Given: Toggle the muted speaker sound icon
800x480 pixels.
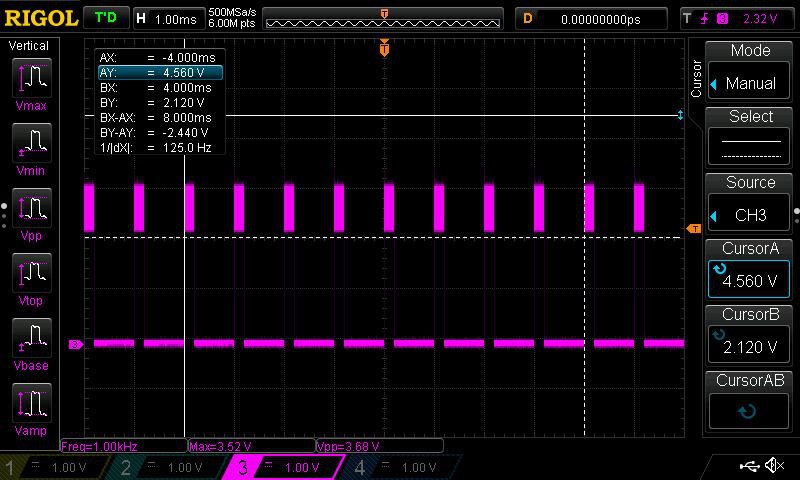Looking at the screenshot, I should (x=774, y=466).
